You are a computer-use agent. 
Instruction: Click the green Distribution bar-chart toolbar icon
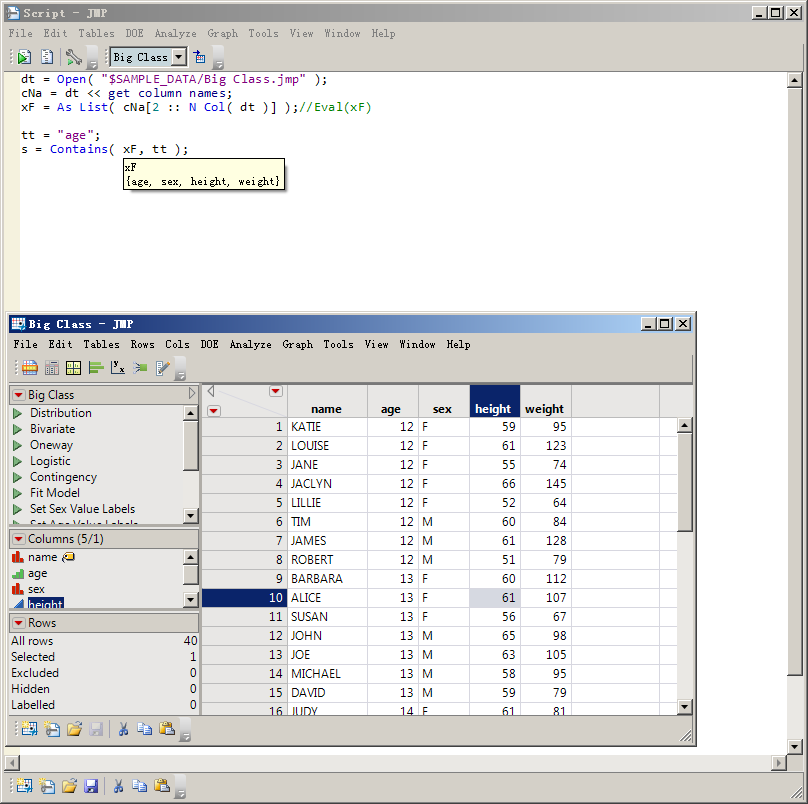(x=96, y=367)
